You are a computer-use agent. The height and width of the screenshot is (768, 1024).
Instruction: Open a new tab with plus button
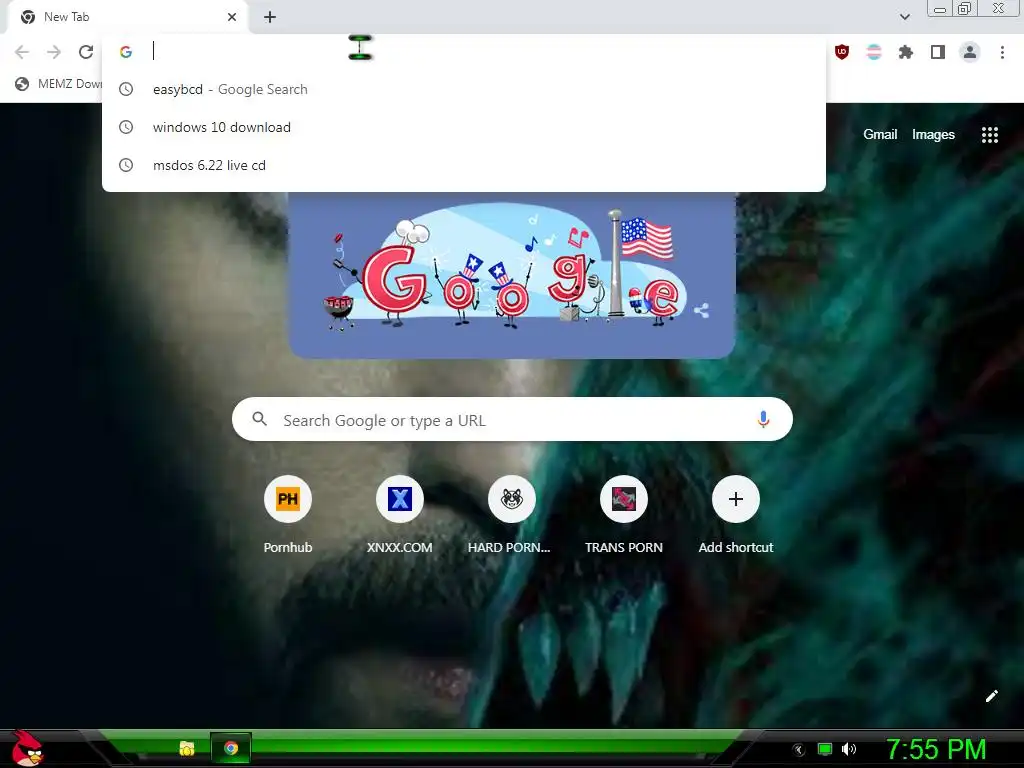(x=270, y=17)
